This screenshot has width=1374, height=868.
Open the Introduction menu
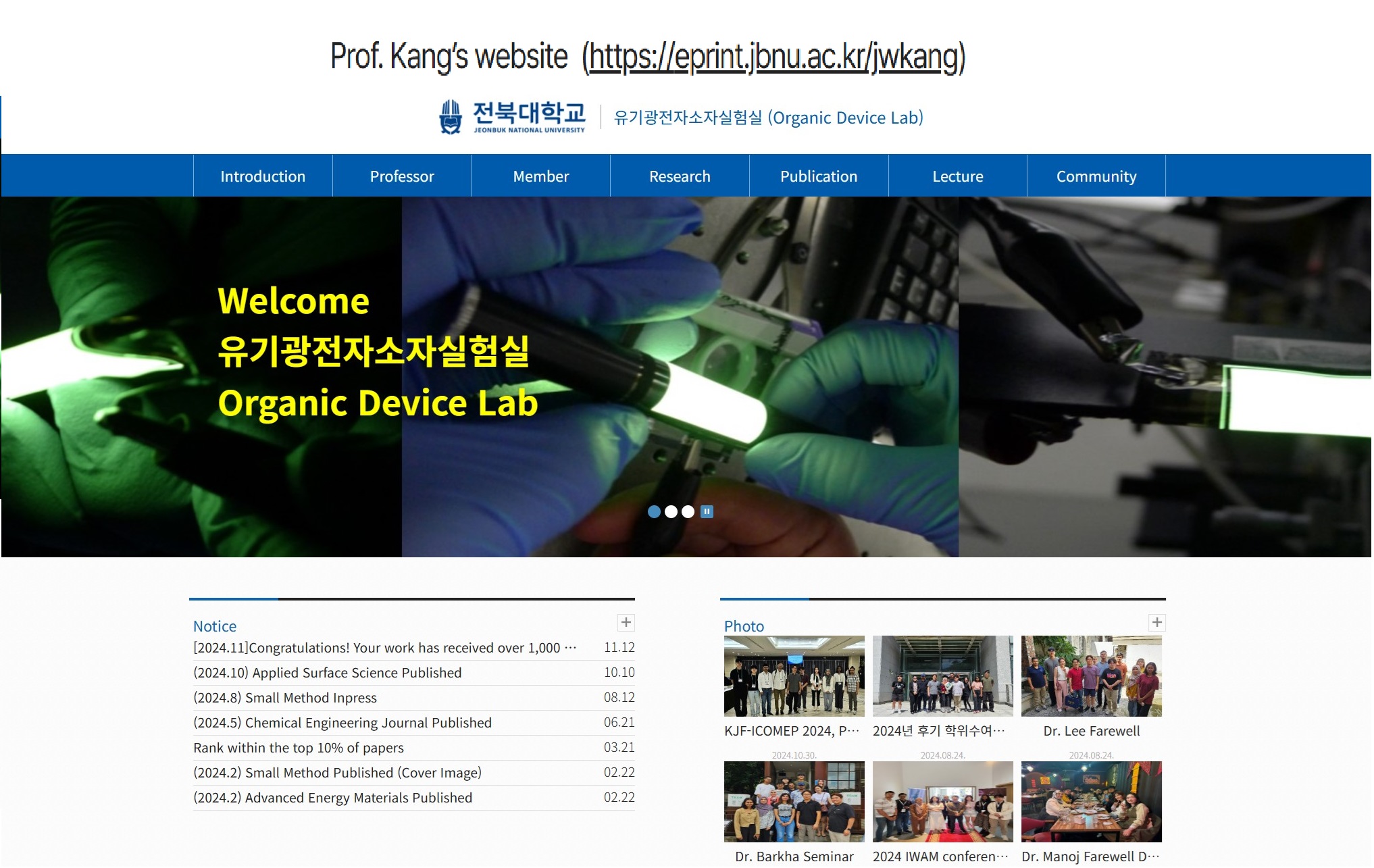coord(263,176)
